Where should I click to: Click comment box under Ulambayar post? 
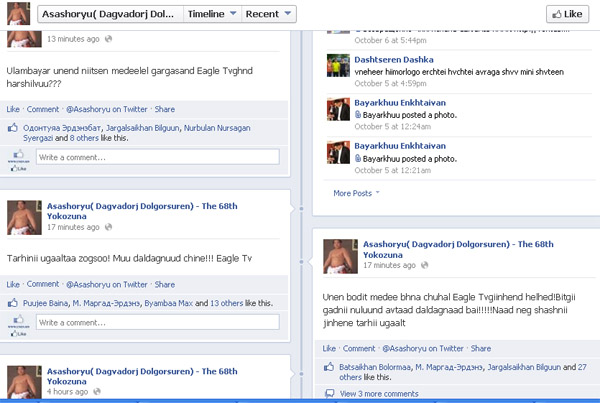click(x=158, y=157)
